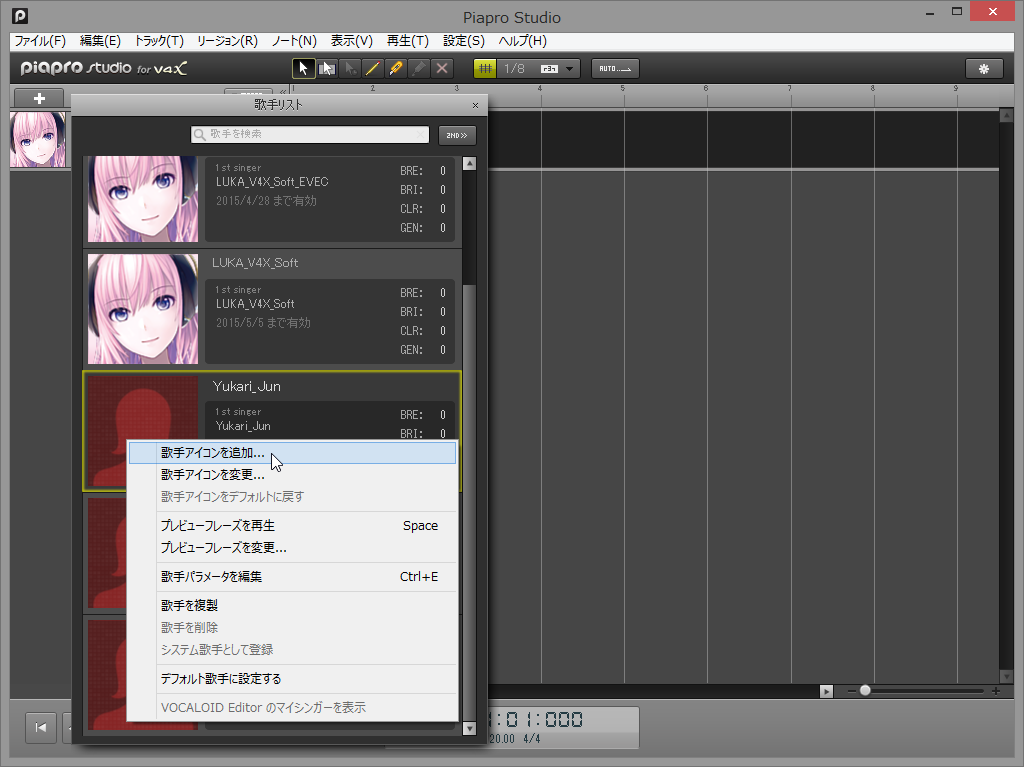The image size is (1024, 767).
Task: Add a new track with plus button
Action: (x=39, y=99)
